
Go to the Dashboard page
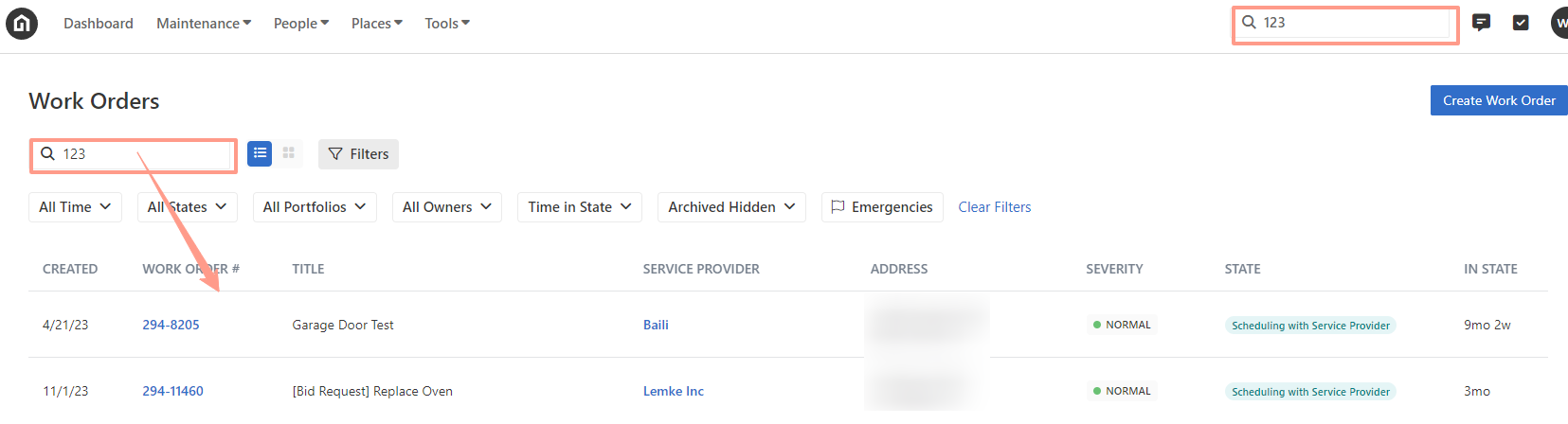[99, 24]
